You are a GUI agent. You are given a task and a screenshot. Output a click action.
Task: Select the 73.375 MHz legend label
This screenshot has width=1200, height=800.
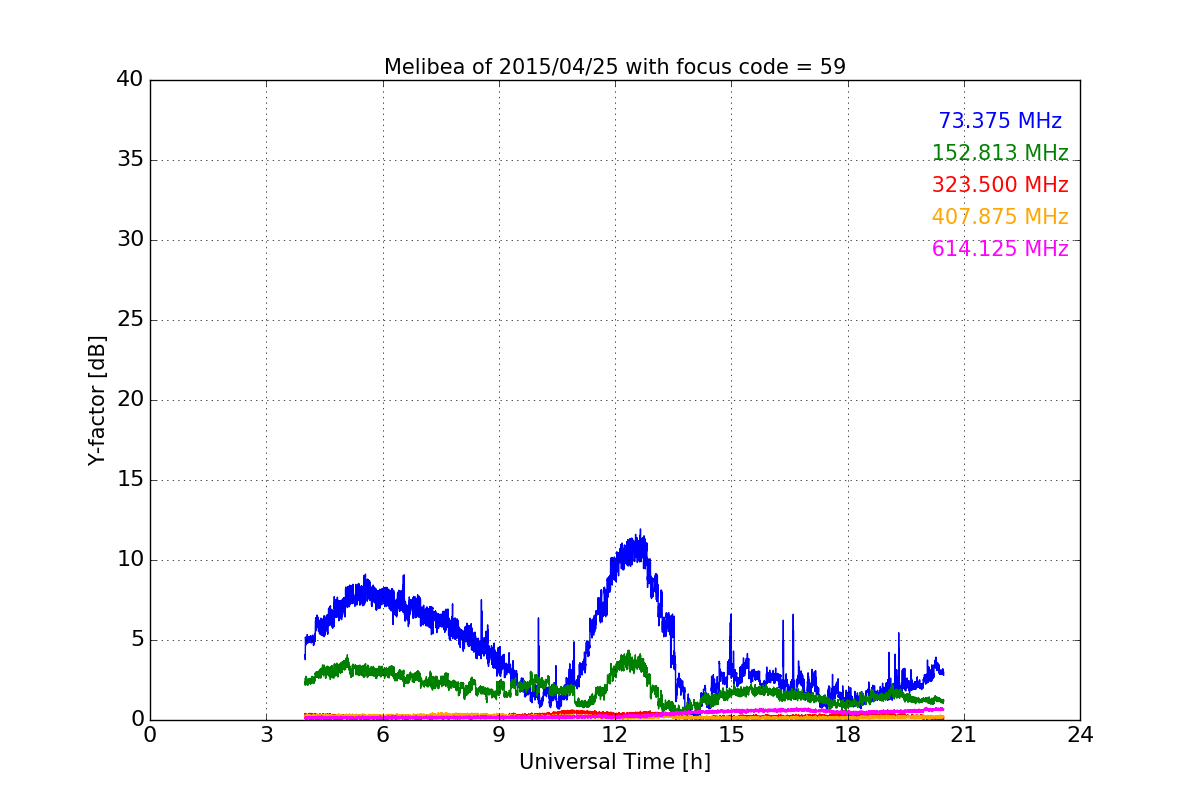[x=1000, y=121]
